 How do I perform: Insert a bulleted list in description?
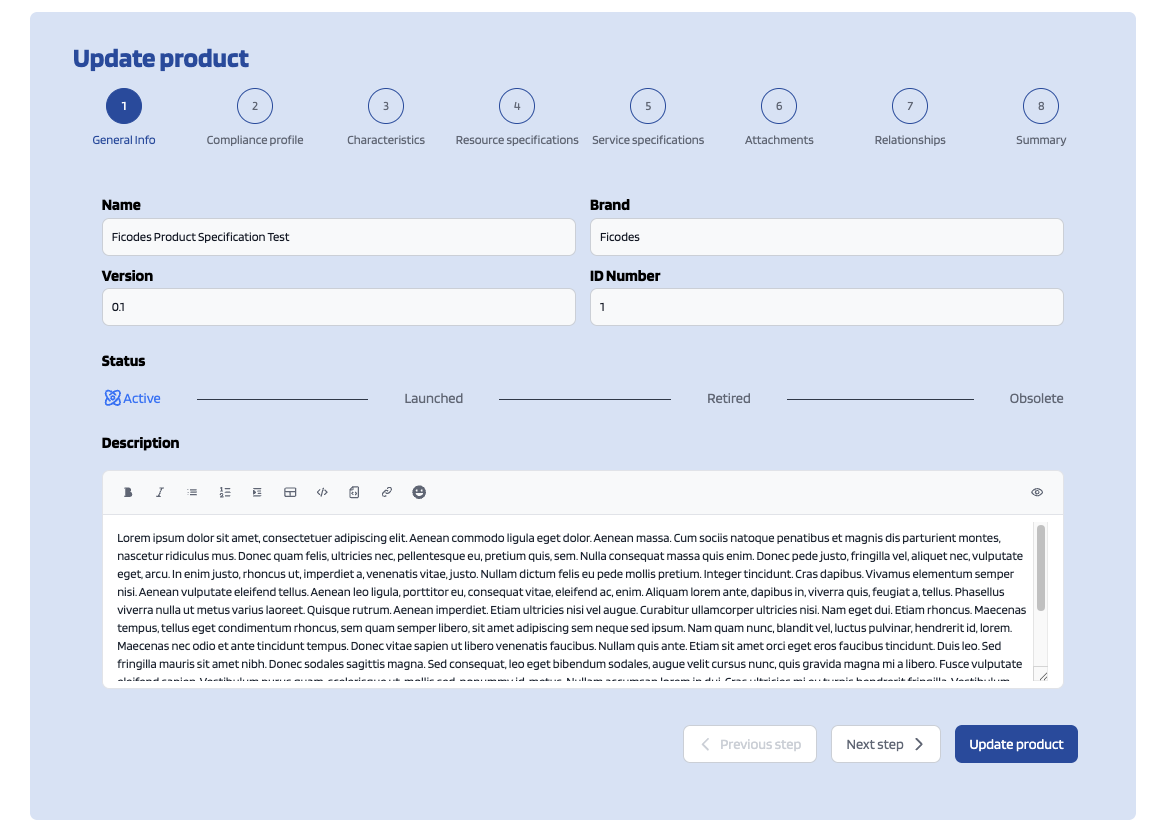click(x=192, y=492)
